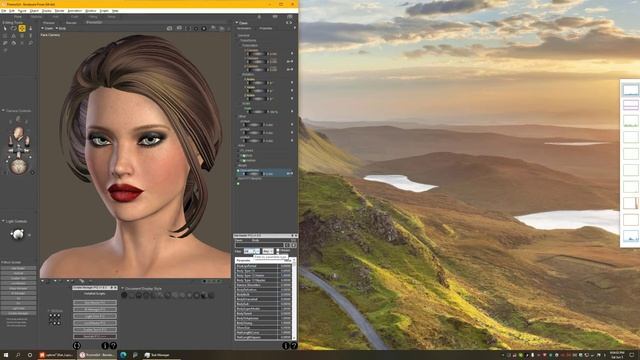Select the yellow highlighted editing tool

coord(22,28)
